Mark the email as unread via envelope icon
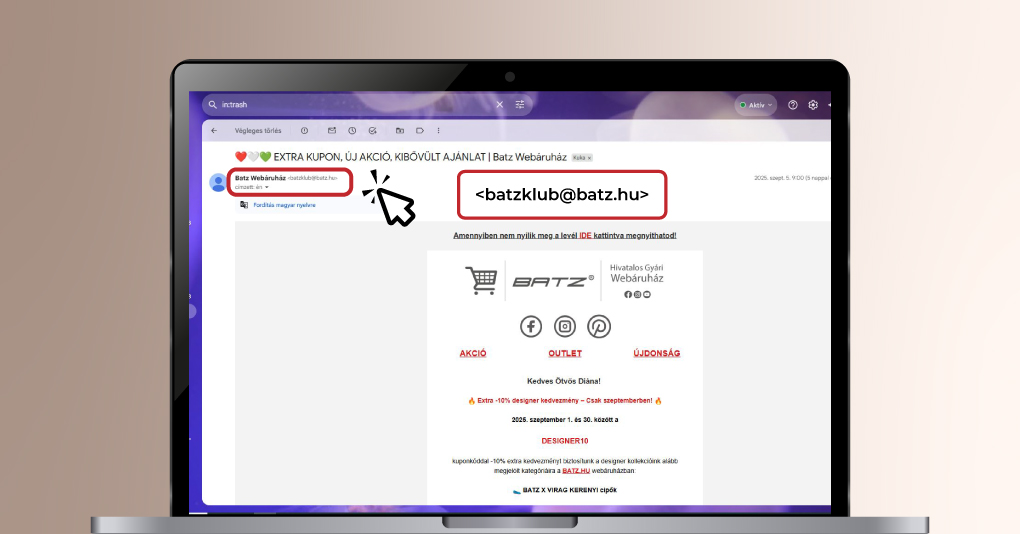Screen dimensions: 1020x534 tap(332, 131)
